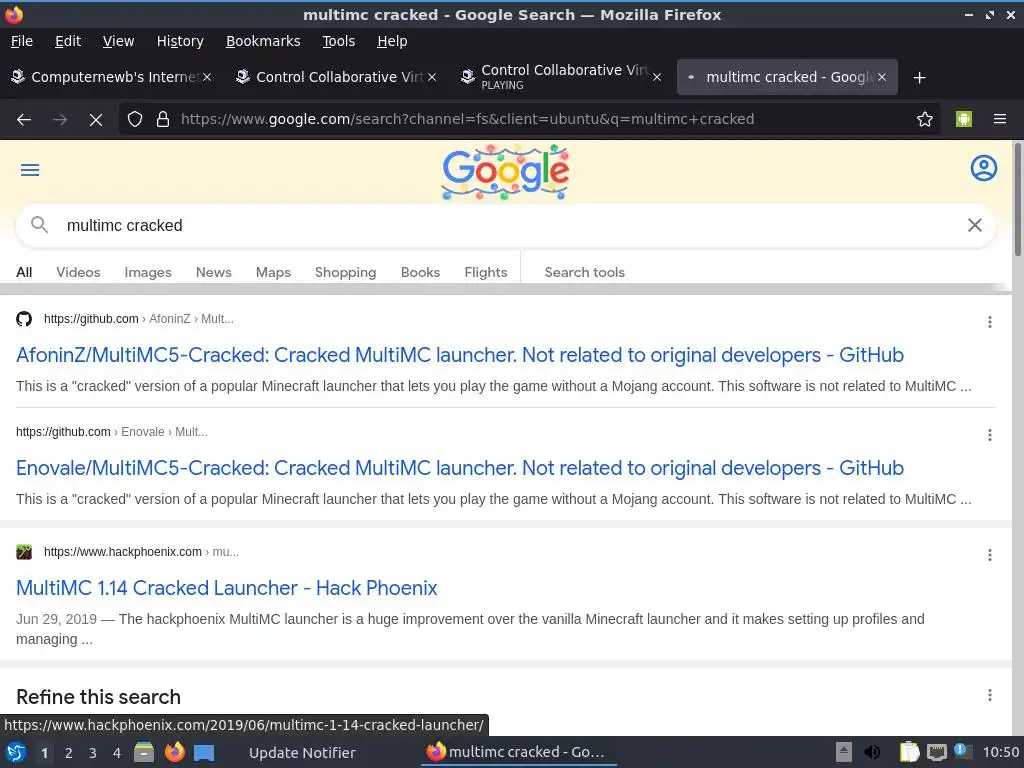Click the Hack Phoenix site favicon
The height and width of the screenshot is (768, 1024).
click(24, 552)
